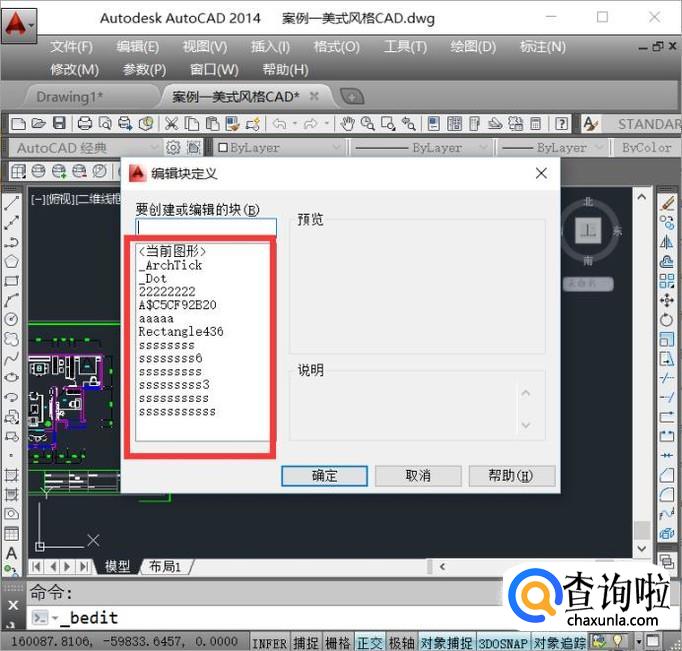Click the Copy icon in toolbar
This screenshot has width=682, height=651.
192,124
